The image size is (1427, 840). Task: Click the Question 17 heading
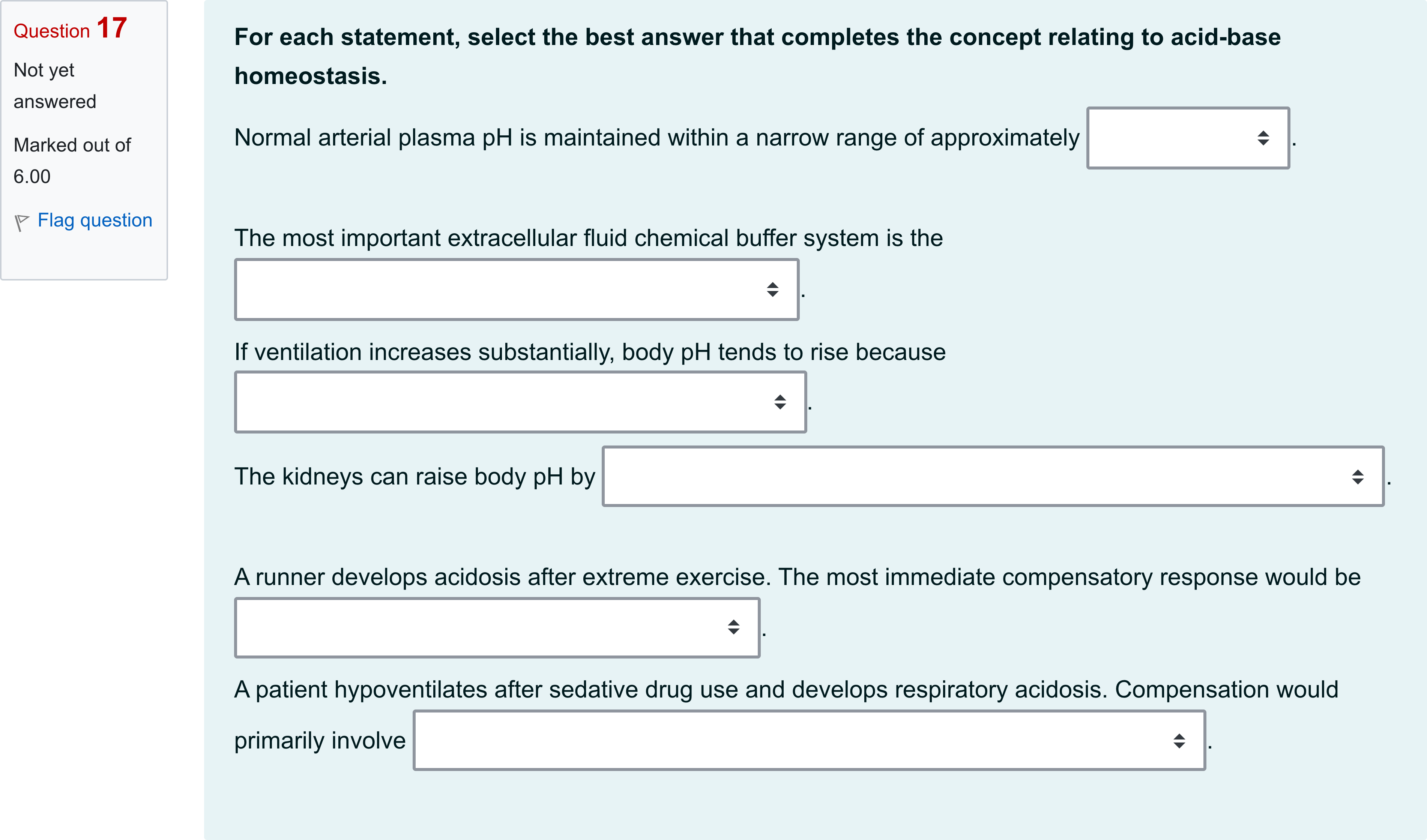tap(70, 28)
